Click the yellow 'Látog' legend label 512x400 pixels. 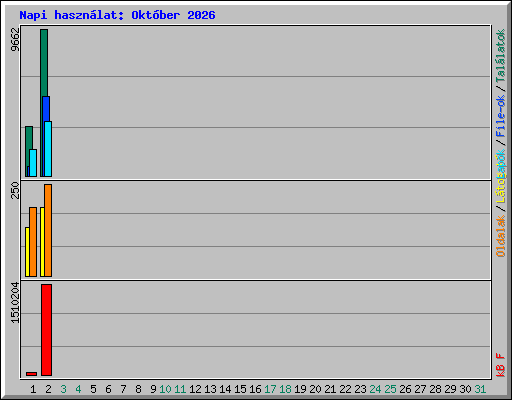[x=500, y=187]
